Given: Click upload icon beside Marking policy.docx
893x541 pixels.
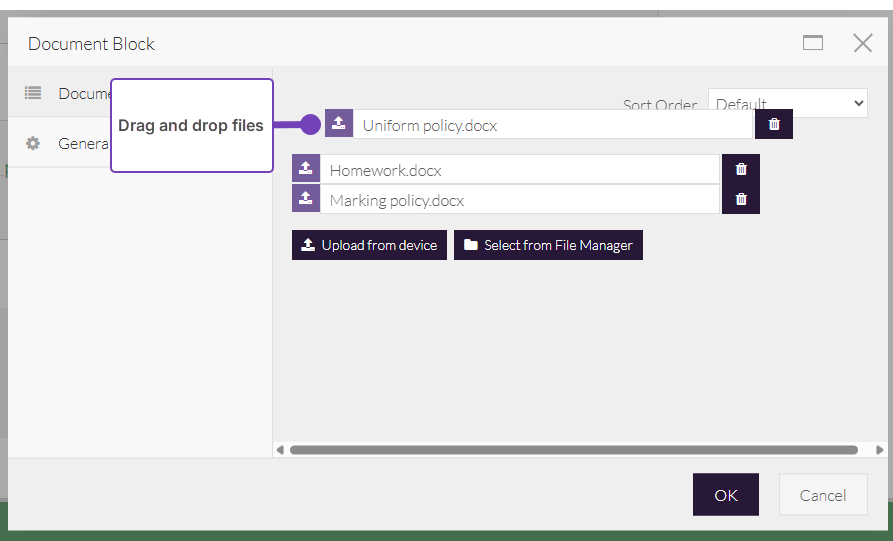Looking at the screenshot, I should click(306, 199).
